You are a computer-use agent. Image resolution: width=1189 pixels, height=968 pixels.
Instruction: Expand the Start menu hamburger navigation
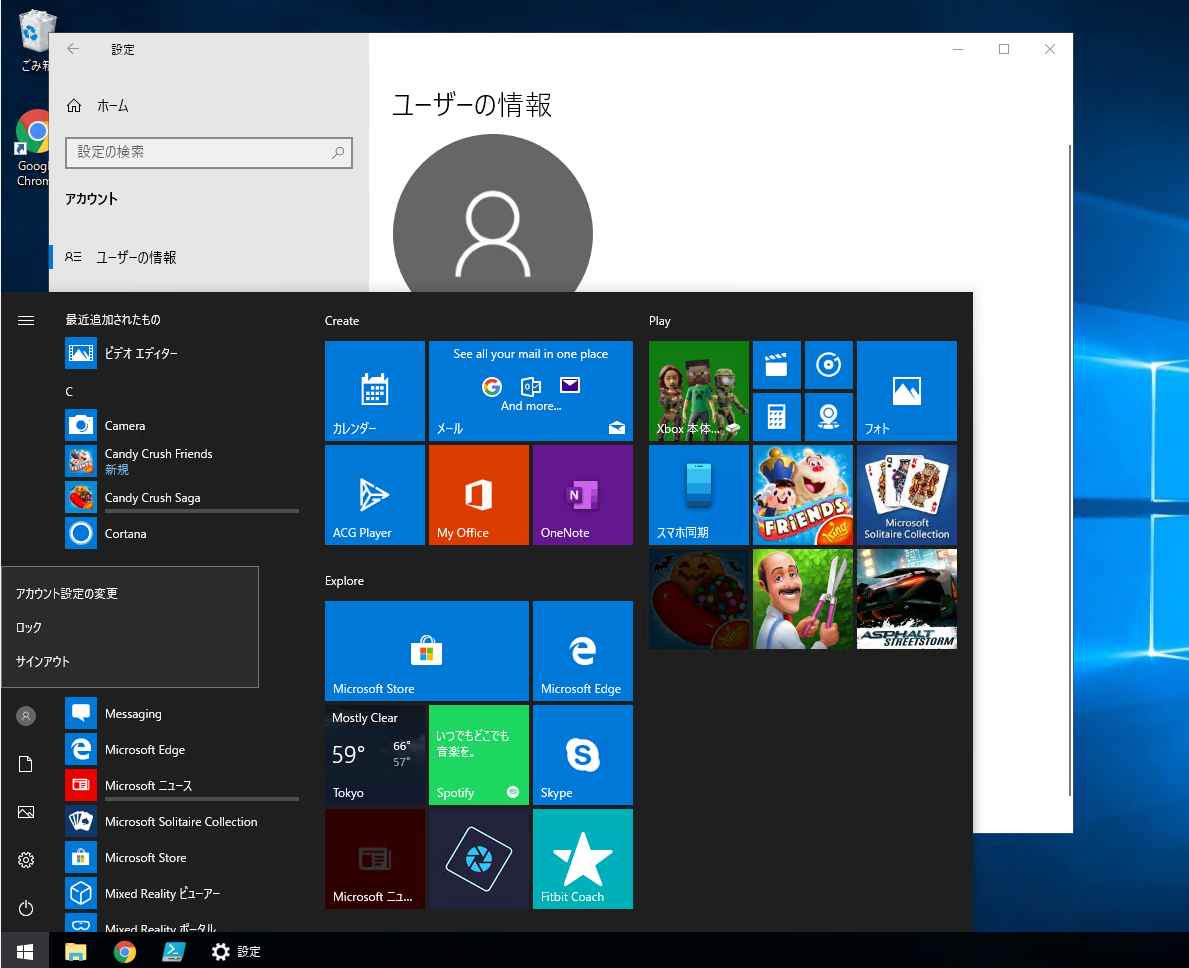tap(26, 321)
